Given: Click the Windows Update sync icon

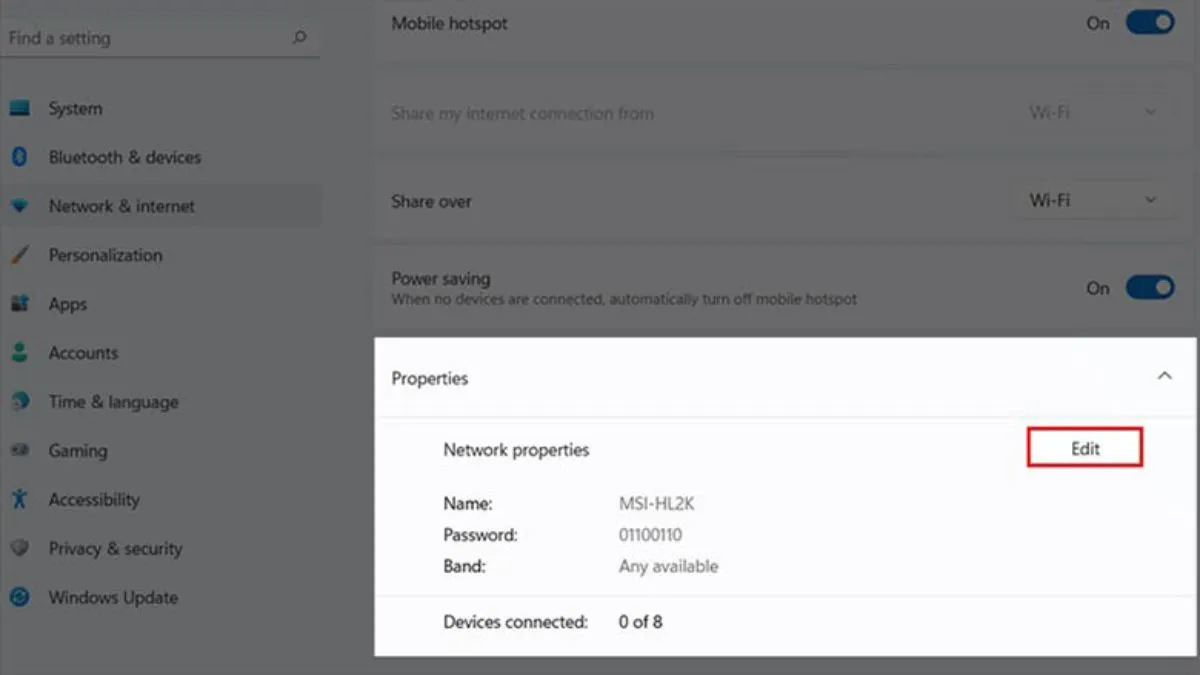Looking at the screenshot, I should click(19, 597).
